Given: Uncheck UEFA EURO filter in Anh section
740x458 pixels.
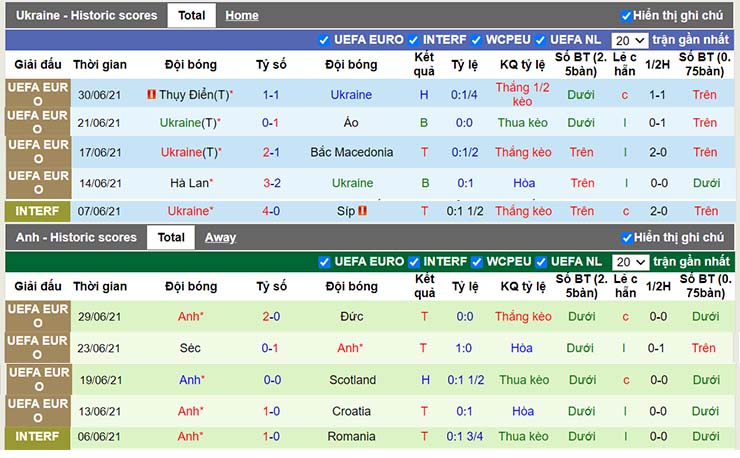Looking at the screenshot, I should (x=324, y=262).
